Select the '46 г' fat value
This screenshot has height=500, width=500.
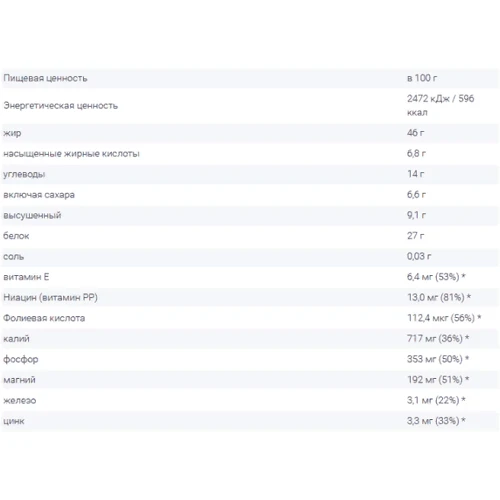tap(416, 133)
